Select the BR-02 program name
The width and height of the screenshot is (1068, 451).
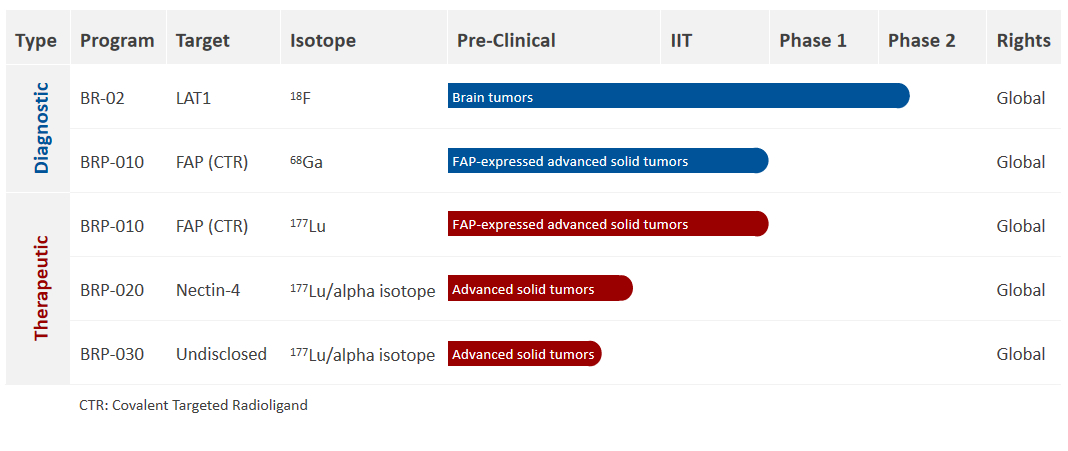tap(102, 98)
